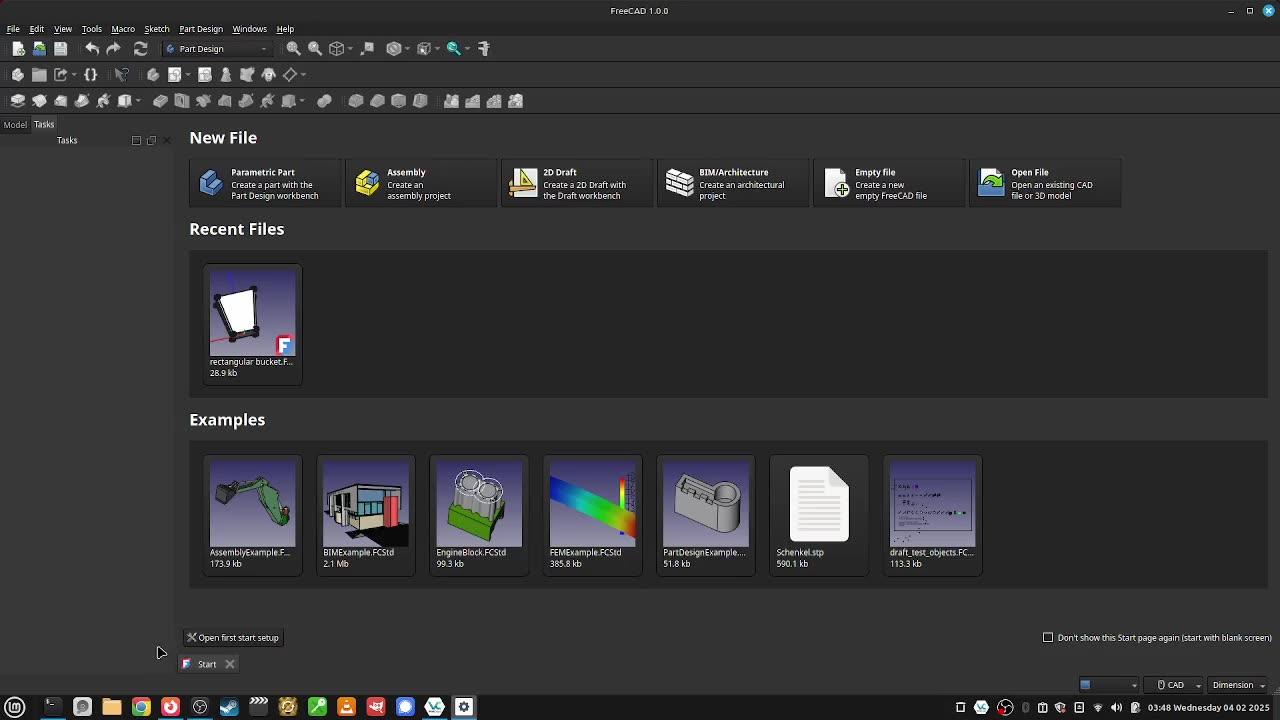Expand the draw style dropdown arrow
1280x720 pixels.
point(407,48)
